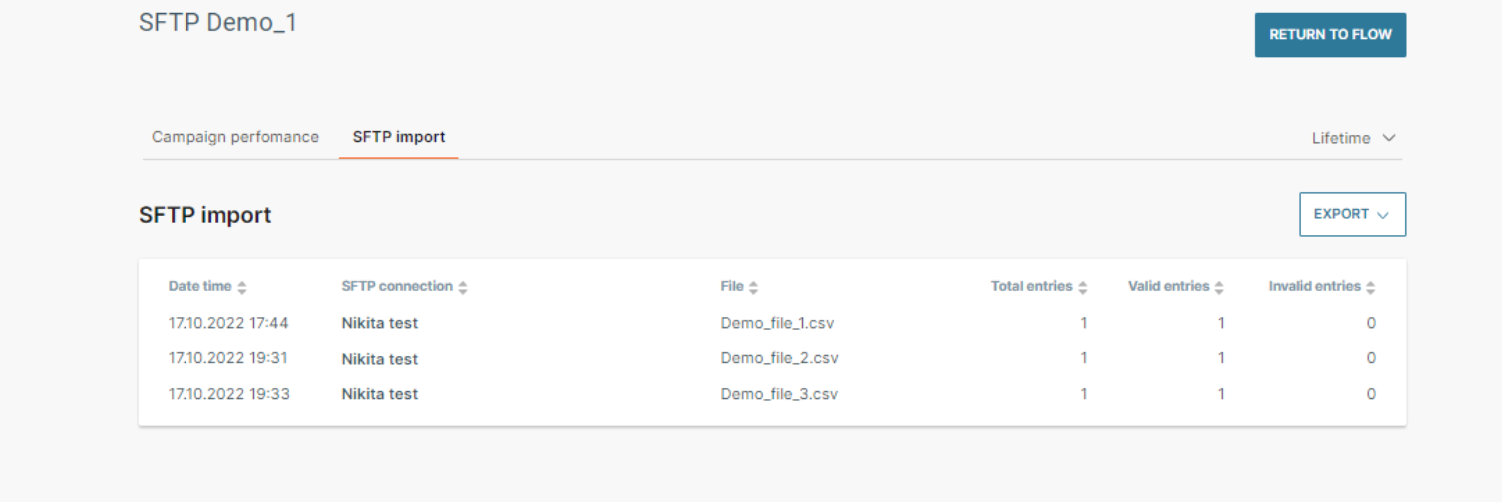Switch to Campaign perfomance tab
This screenshot has width=1502, height=502.
pyautogui.click(x=235, y=137)
